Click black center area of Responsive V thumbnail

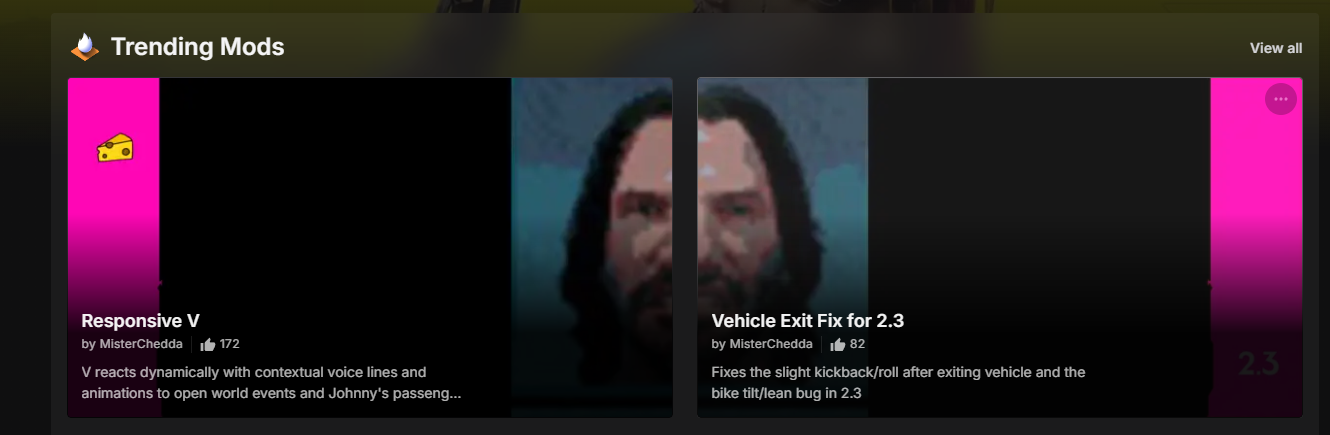click(x=335, y=190)
